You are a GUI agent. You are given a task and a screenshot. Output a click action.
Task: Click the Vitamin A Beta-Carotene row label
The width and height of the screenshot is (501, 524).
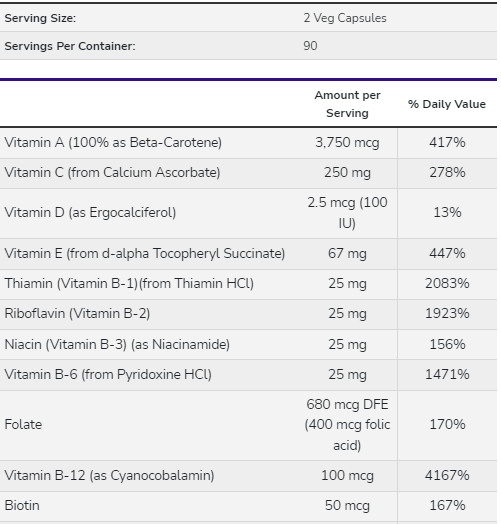click(x=113, y=143)
